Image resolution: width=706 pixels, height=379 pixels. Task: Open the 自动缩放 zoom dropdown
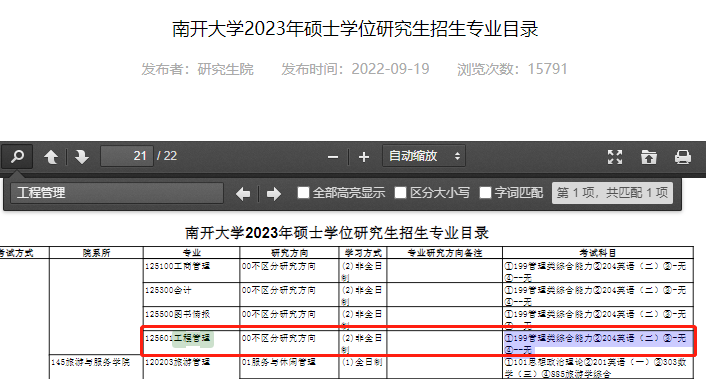pos(424,156)
